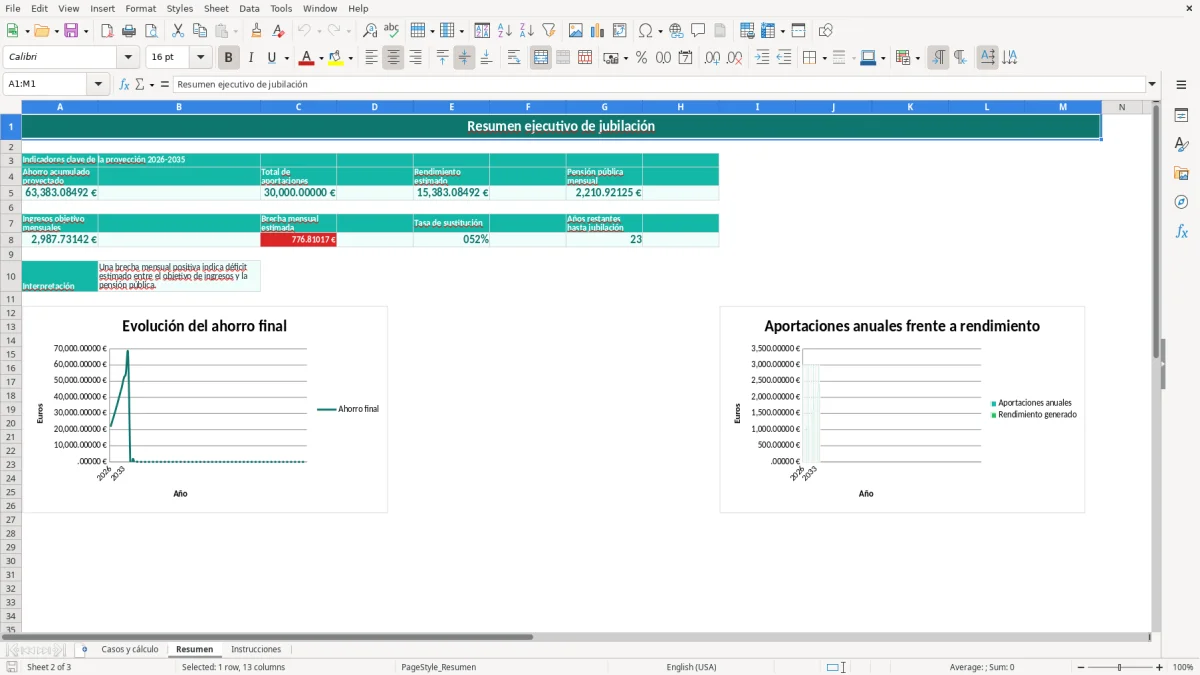Export directly as PDF icon

coord(107,31)
